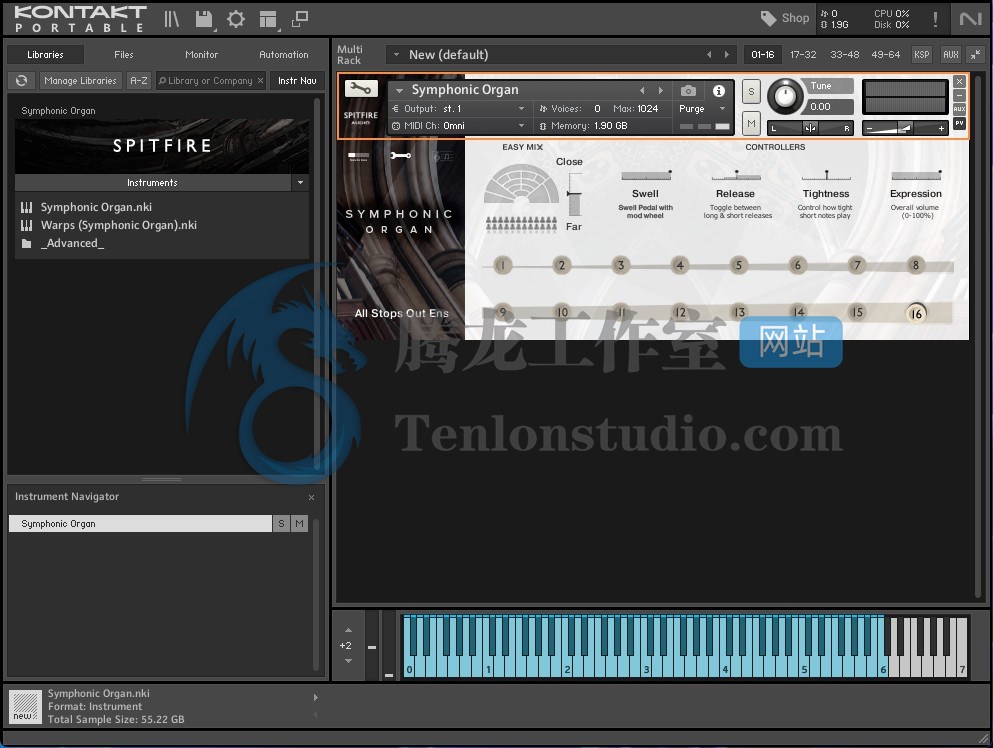The width and height of the screenshot is (993, 748).
Task: Select next instrument preset arrow
Action: pyautogui.click(x=661, y=91)
